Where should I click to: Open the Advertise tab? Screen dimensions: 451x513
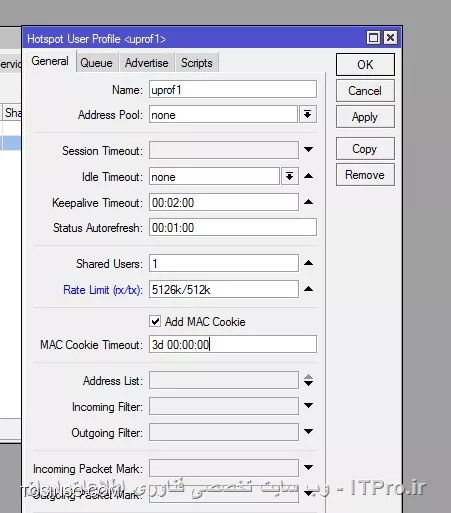coord(146,63)
